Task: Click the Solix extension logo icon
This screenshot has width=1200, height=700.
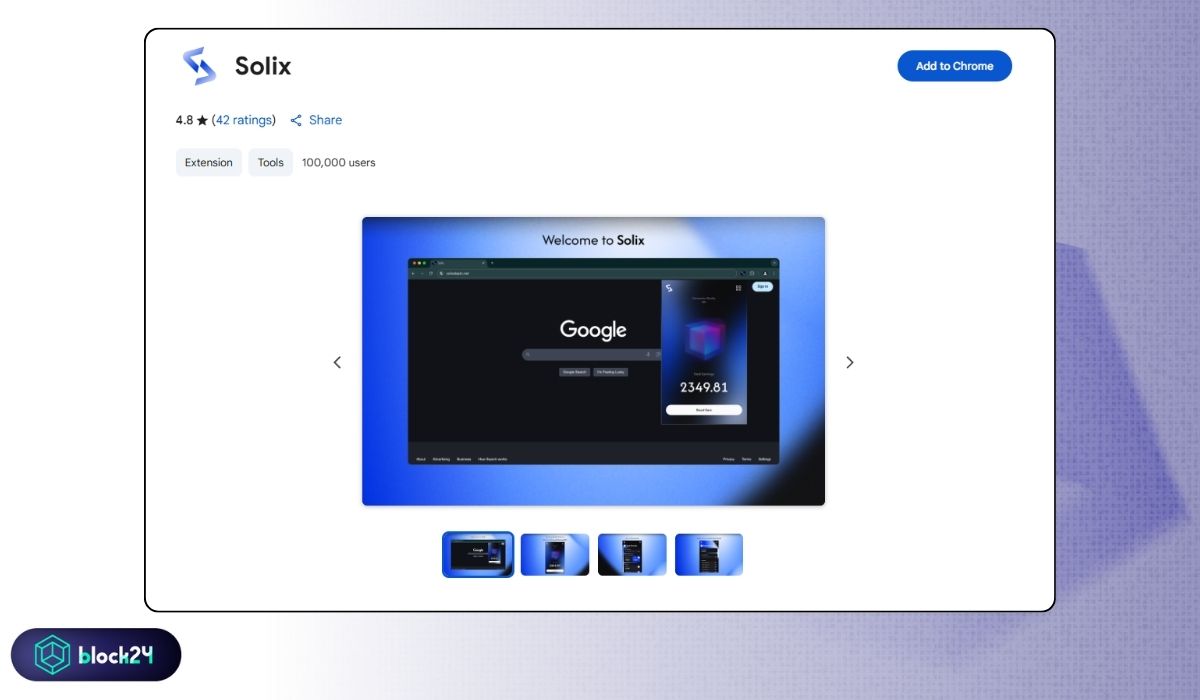Action: pyautogui.click(x=199, y=66)
